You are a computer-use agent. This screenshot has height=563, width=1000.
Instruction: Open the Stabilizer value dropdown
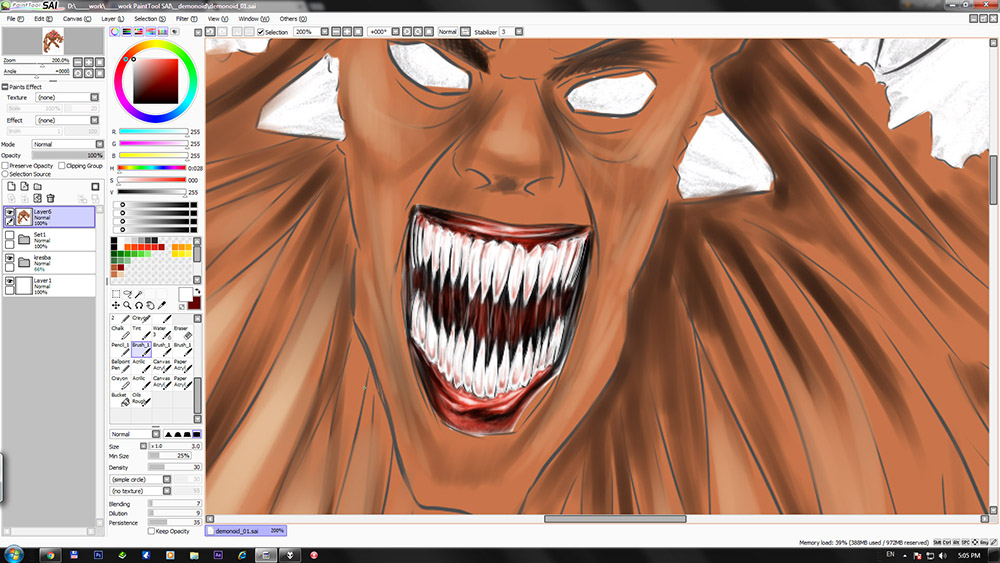pos(519,31)
